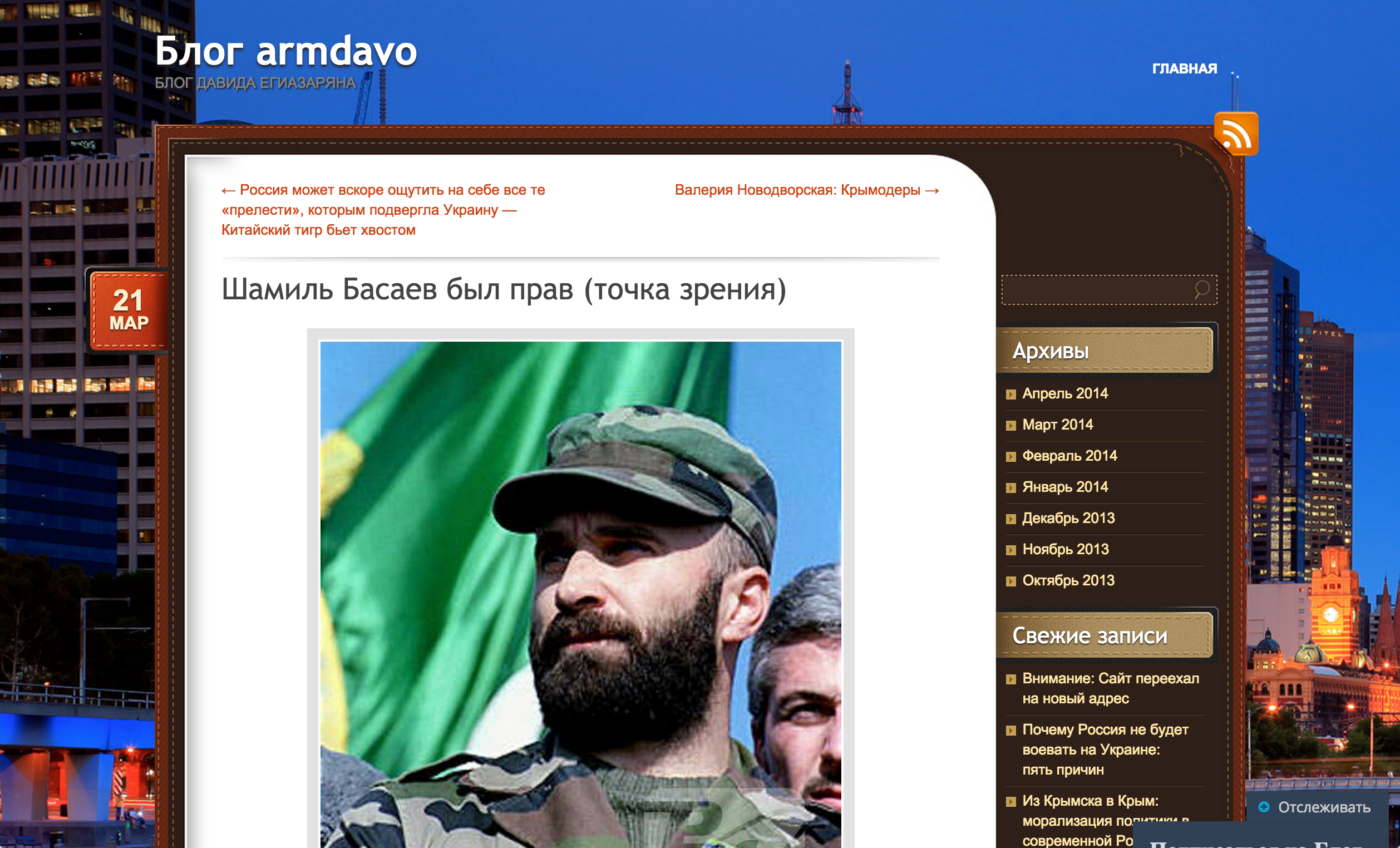The width and height of the screenshot is (1400, 848).
Task: Click the 21 МАР date badge
Action: (x=129, y=310)
